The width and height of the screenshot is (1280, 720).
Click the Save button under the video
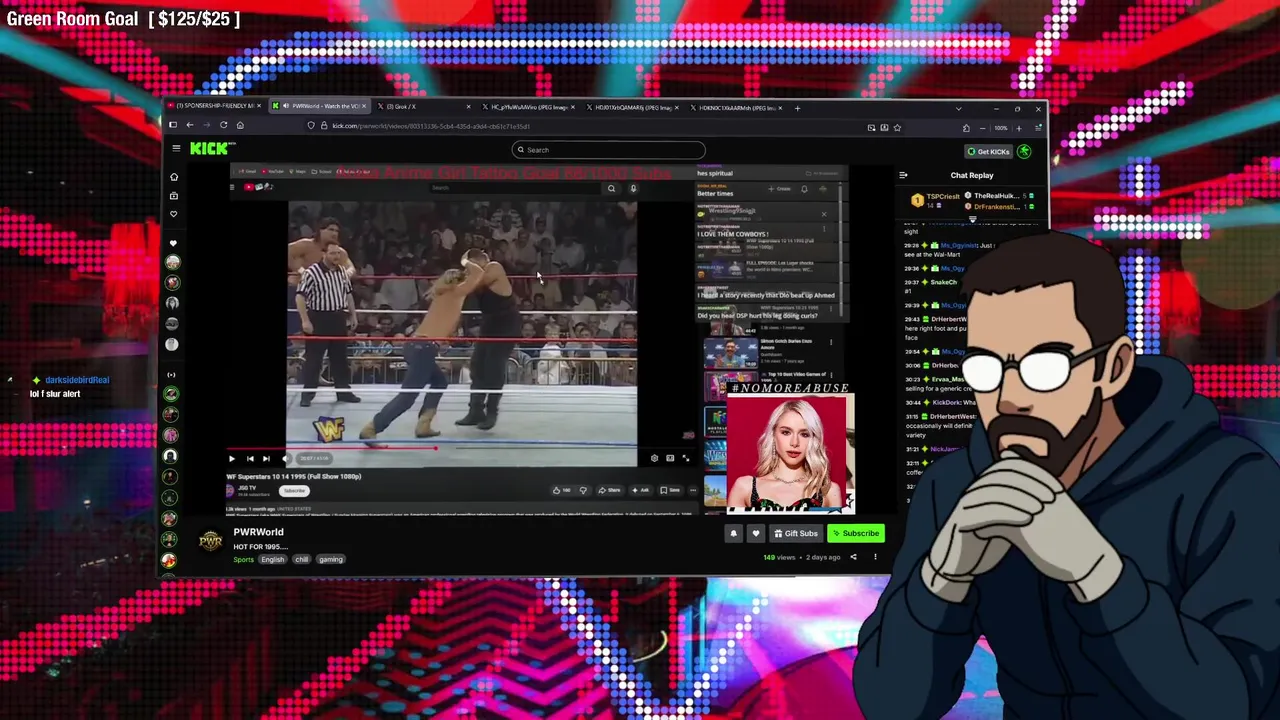pyautogui.click(x=670, y=490)
